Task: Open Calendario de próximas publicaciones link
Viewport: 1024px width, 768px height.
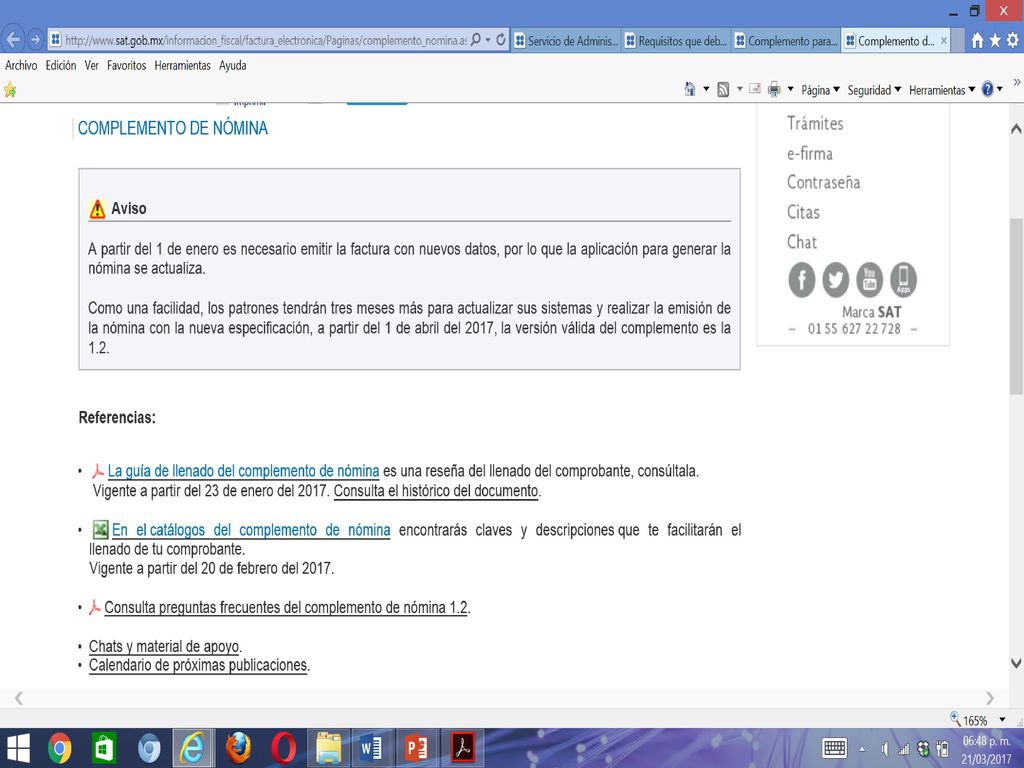Action: (198, 665)
